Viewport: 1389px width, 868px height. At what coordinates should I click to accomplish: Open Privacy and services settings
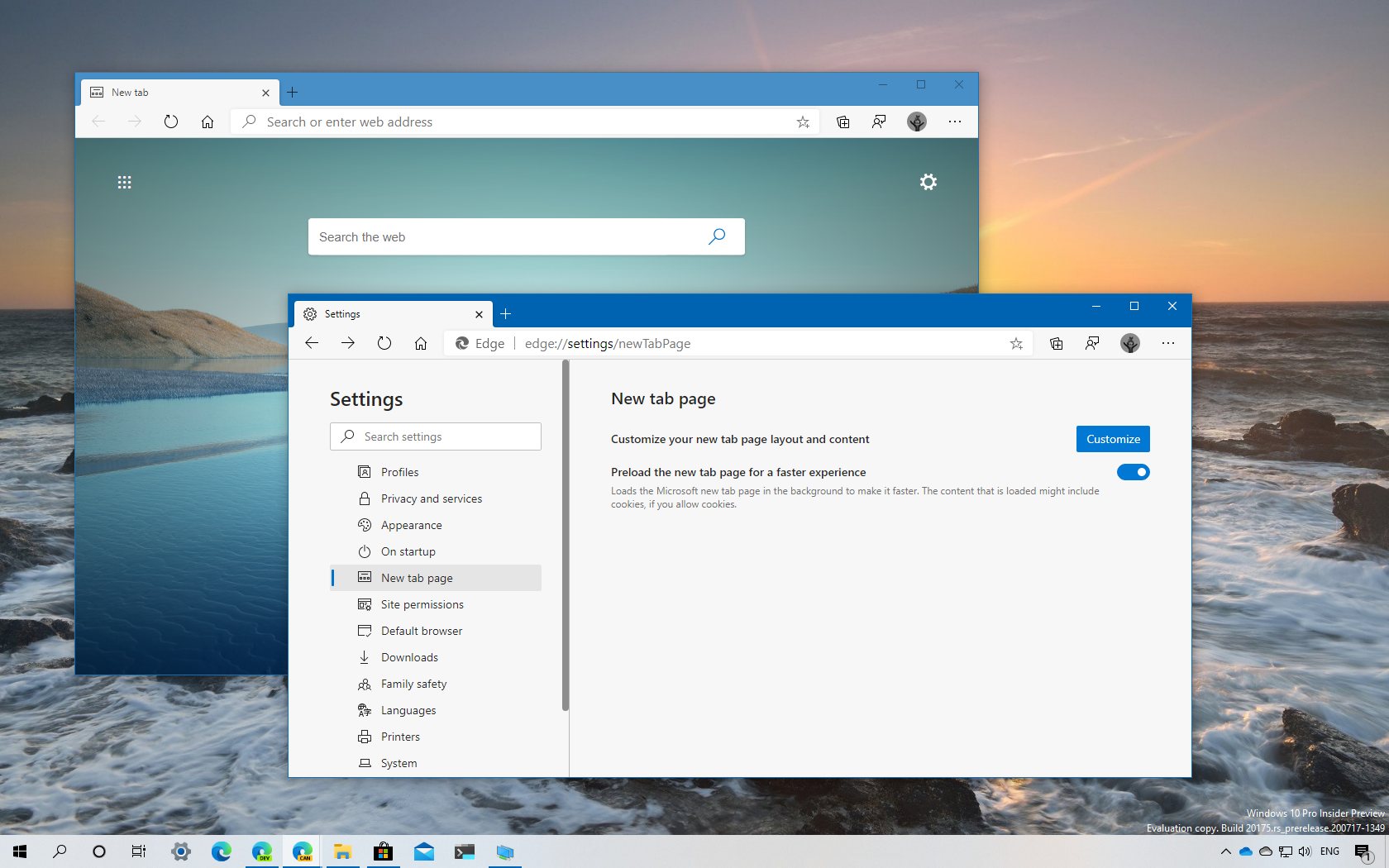pos(431,498)
